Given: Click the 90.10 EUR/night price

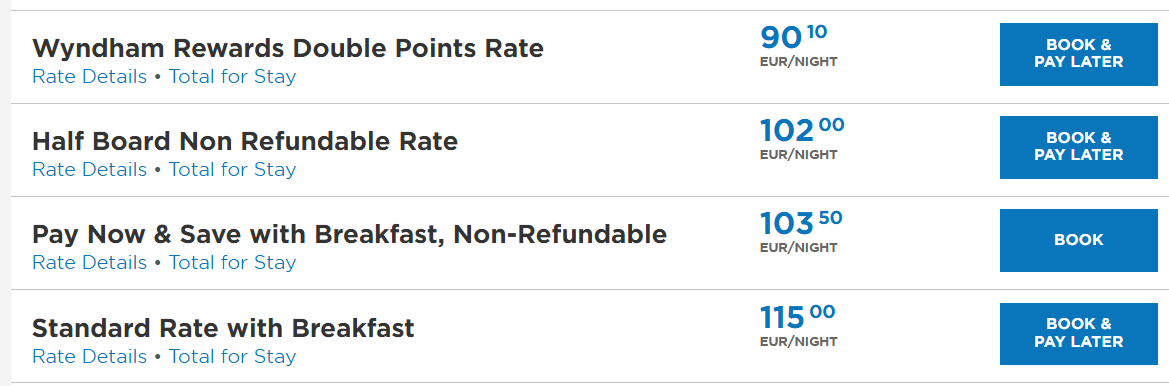Looking at the screenshot, I should [x=798, y=45].
